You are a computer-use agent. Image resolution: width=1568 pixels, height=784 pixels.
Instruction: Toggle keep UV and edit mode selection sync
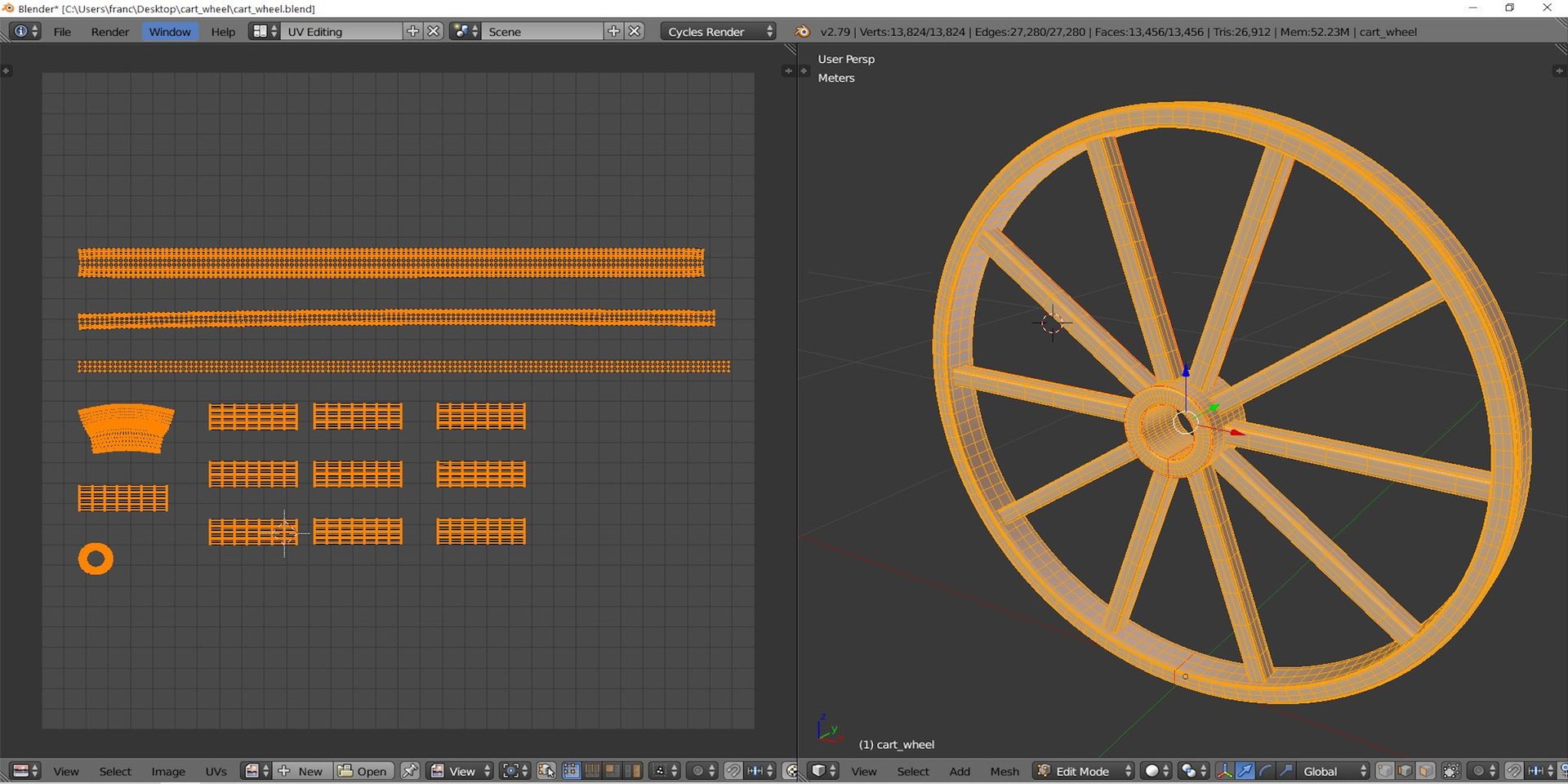[546, 771]
